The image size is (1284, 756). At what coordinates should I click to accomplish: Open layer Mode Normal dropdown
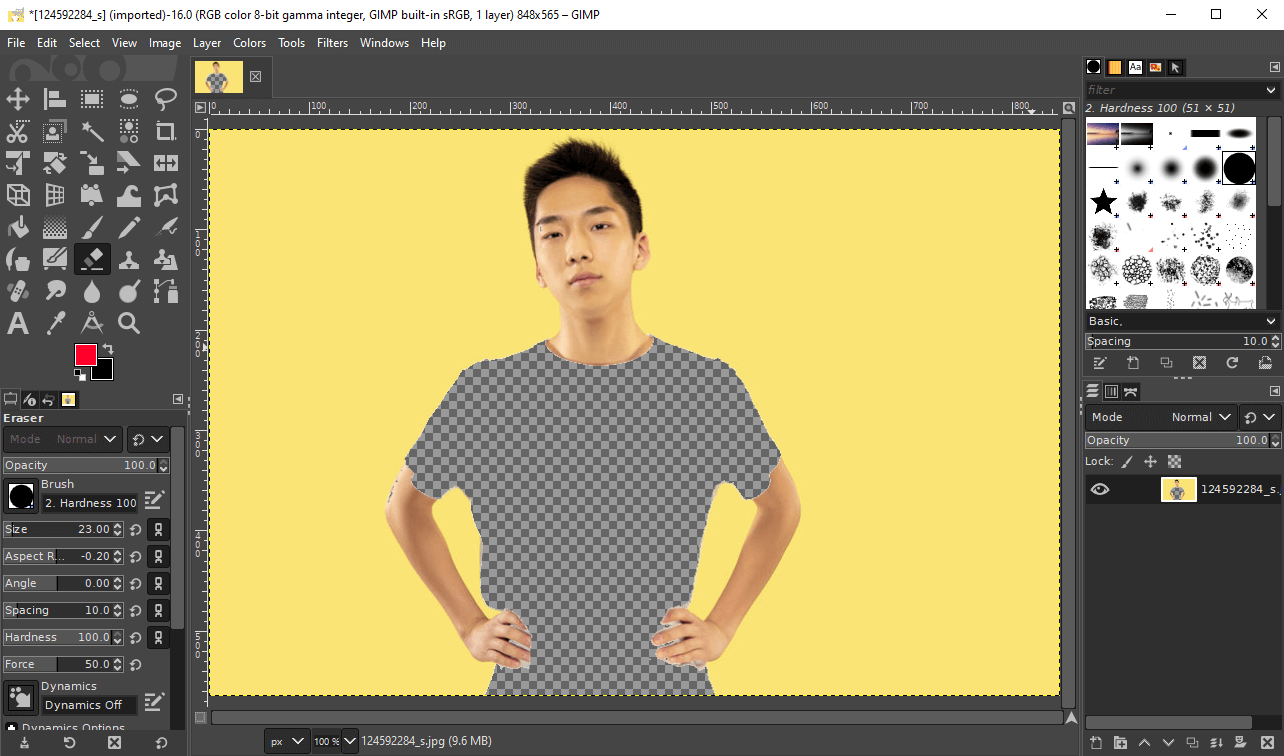click(x=1162, y=417)
